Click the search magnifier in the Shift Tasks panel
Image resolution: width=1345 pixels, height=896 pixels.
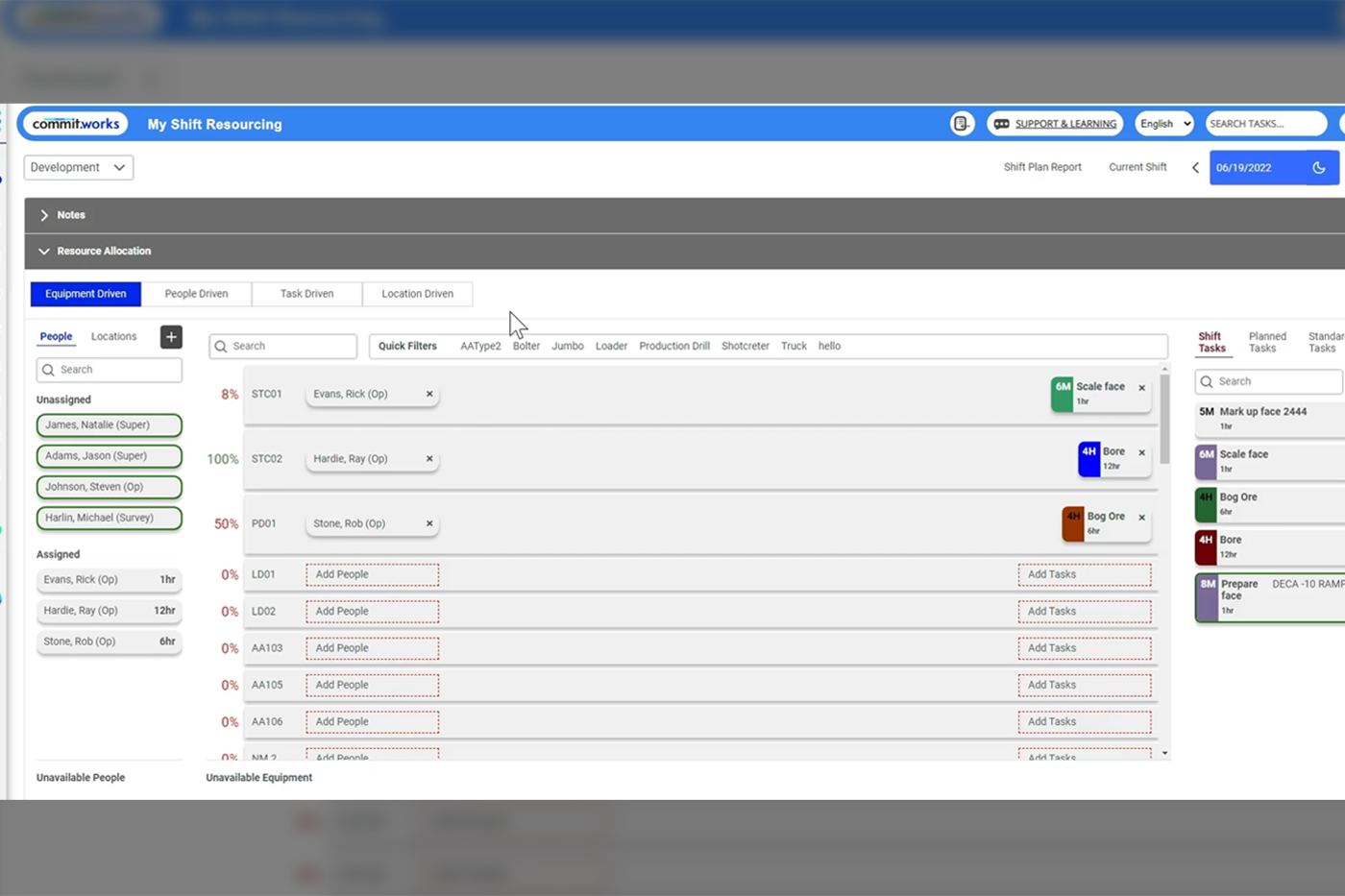(x=1209, y=381)
